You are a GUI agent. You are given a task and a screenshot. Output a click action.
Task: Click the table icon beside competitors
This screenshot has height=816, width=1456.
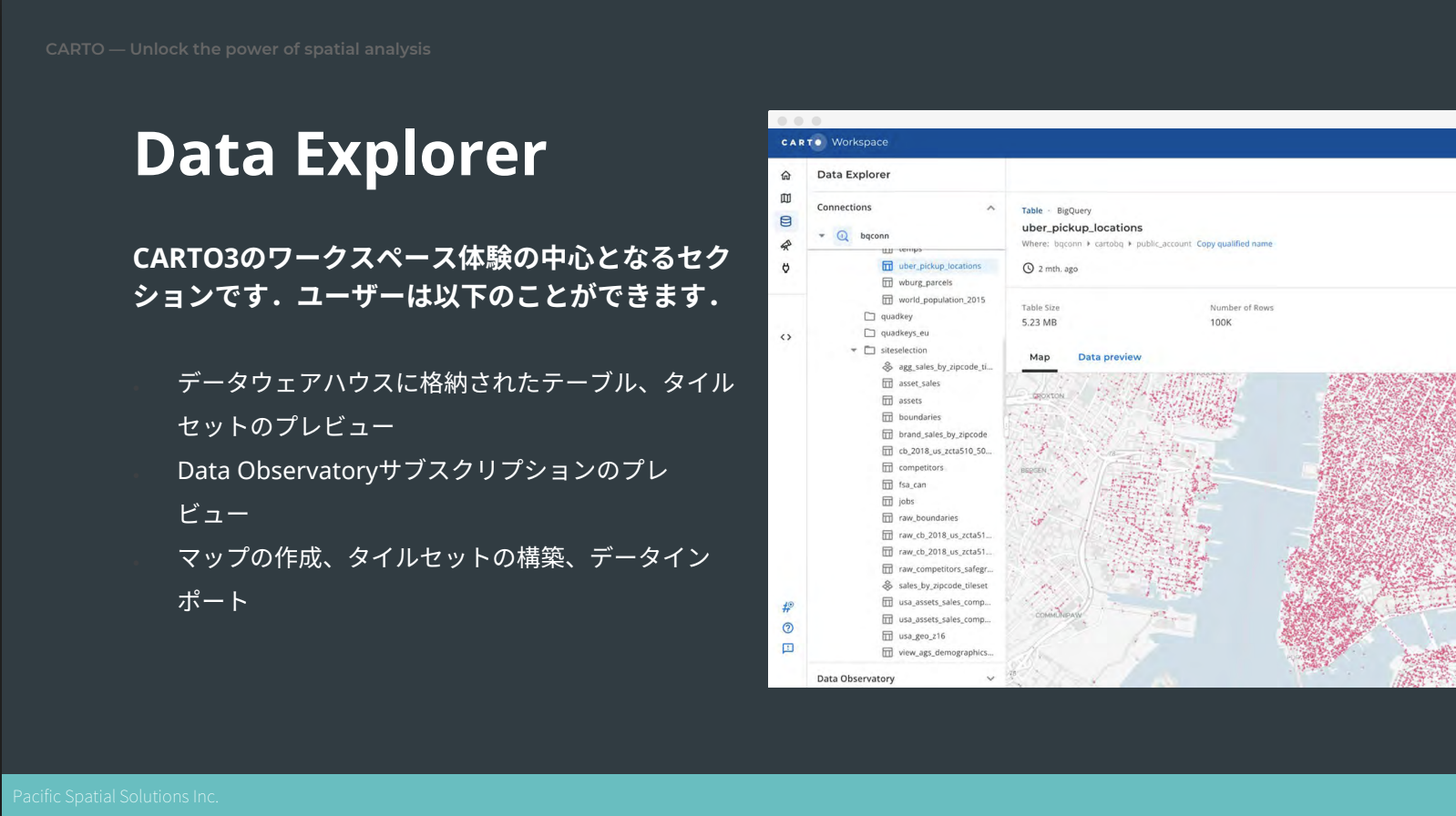(887, 468)
